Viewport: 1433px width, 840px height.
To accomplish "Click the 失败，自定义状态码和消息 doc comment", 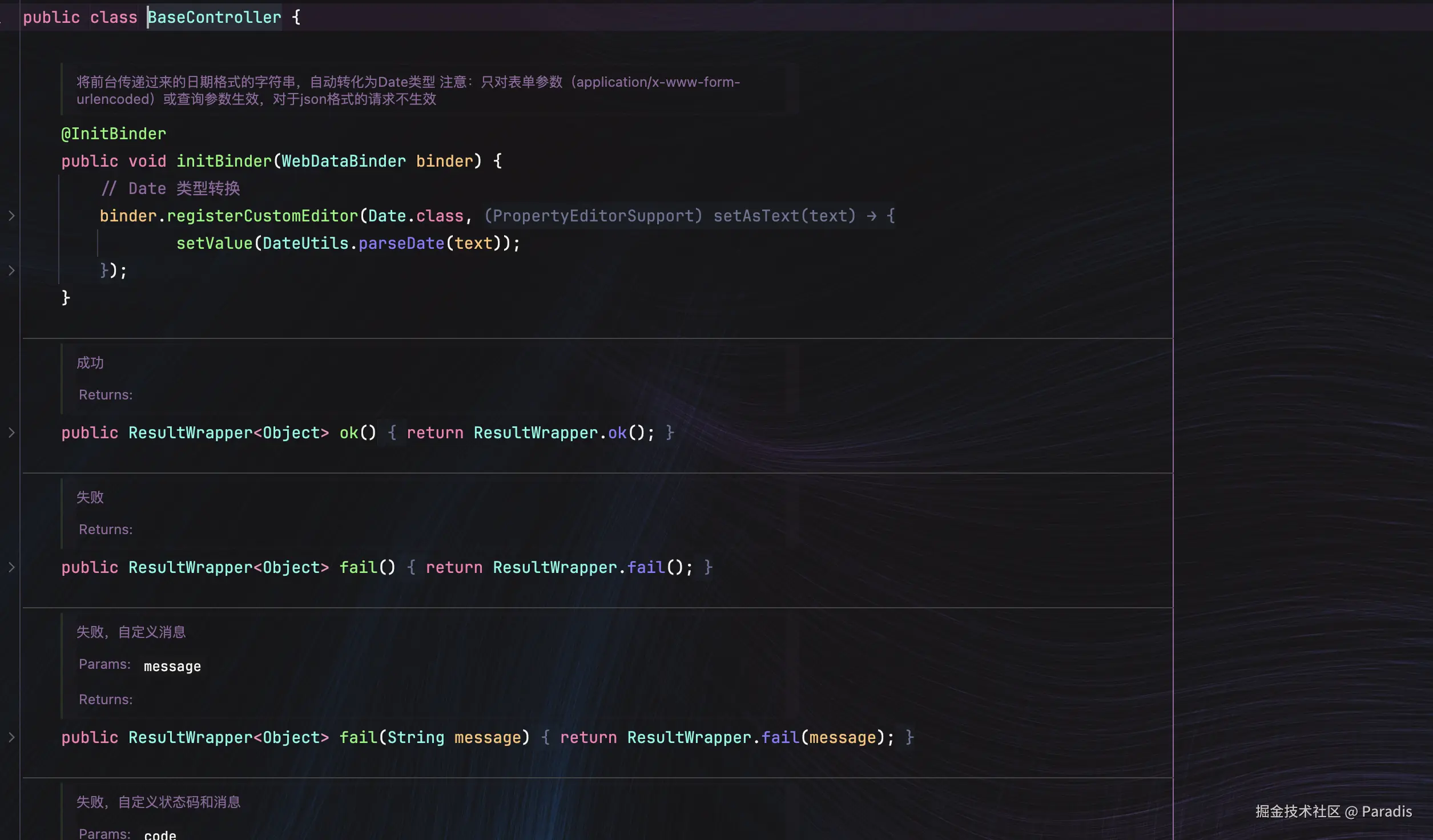I will pyautogui.click(x=158, y=802).
